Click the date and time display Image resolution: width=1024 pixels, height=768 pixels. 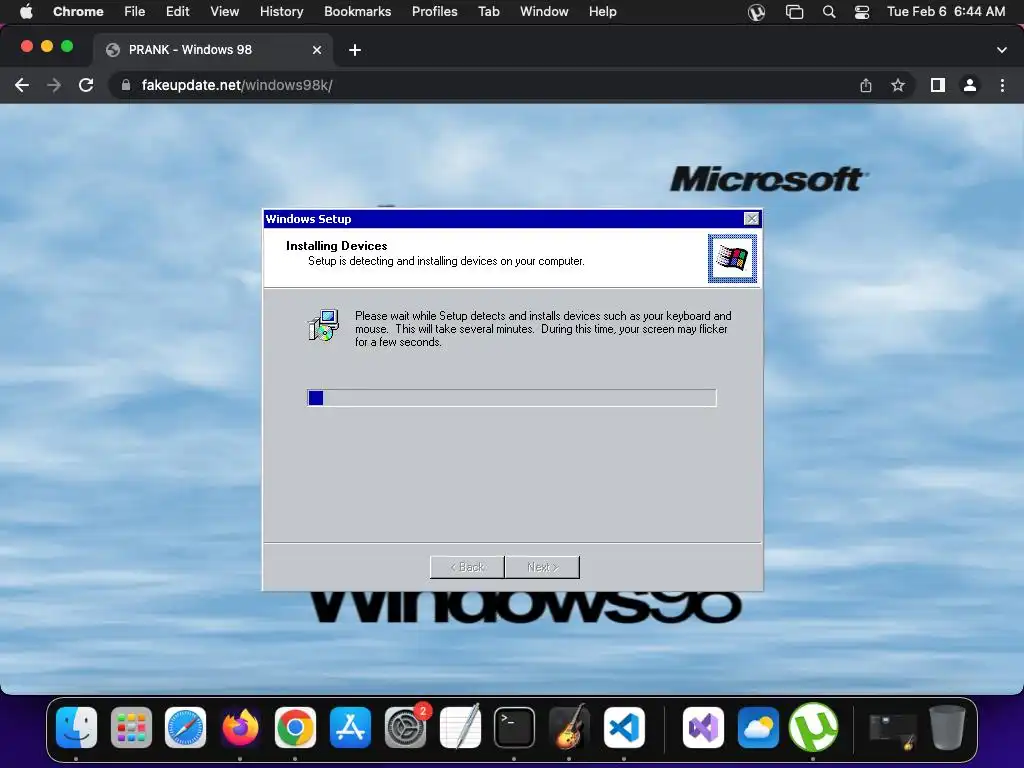[946, 12]
